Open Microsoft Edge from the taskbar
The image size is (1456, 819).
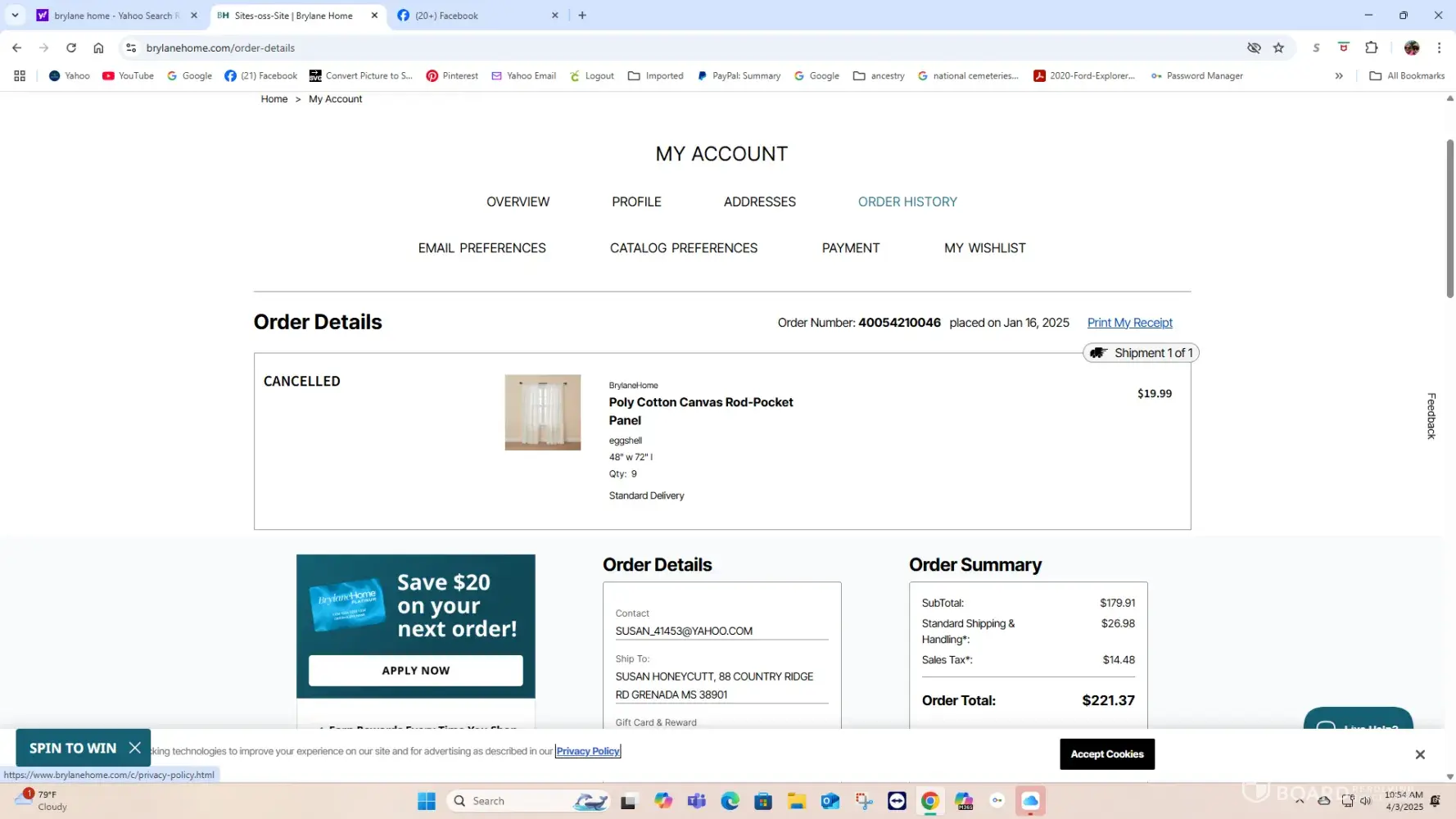click(x=730, y=801)
